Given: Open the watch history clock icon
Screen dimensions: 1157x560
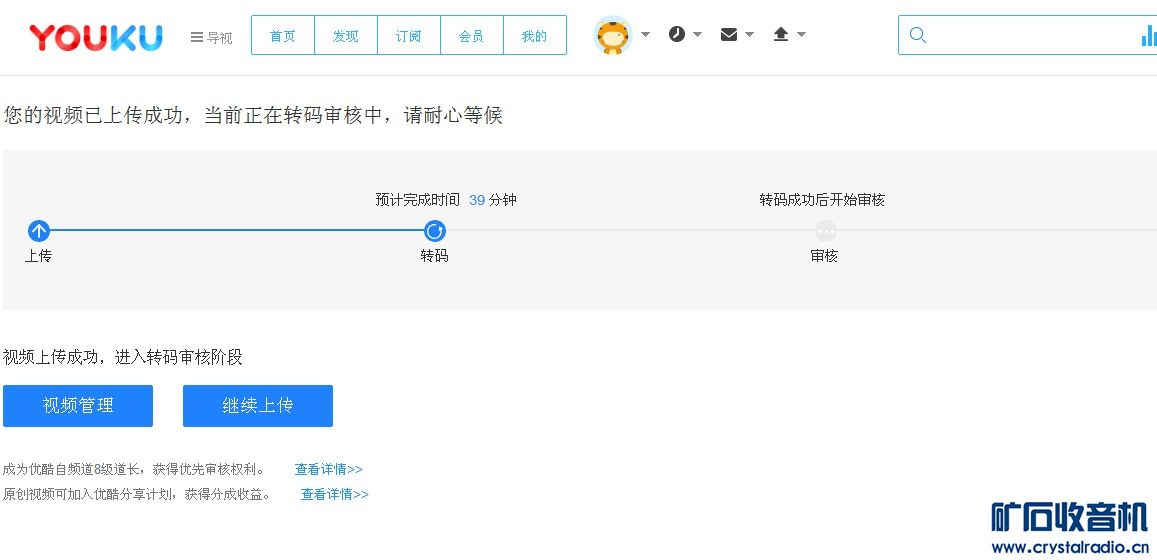Looking at the screenshot, I should click(677, 34).
